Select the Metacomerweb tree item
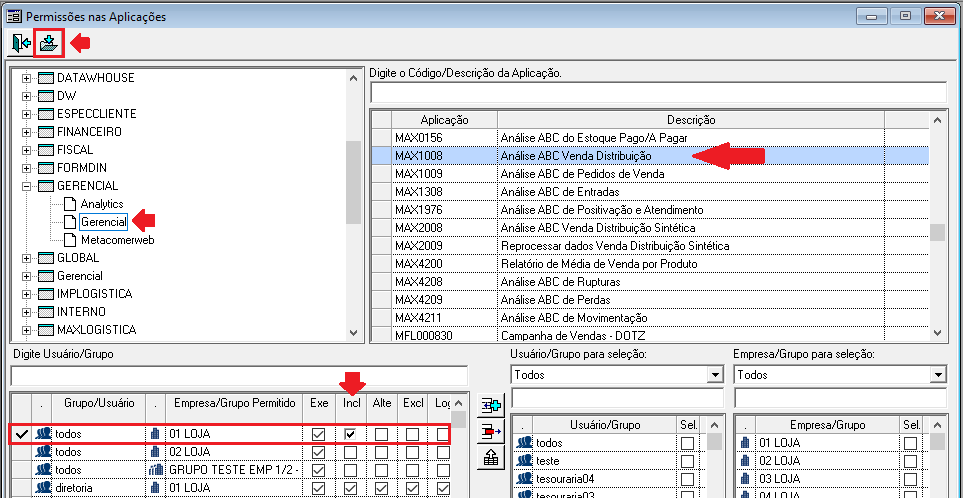 pyautogui.click(x=117, y=239)
